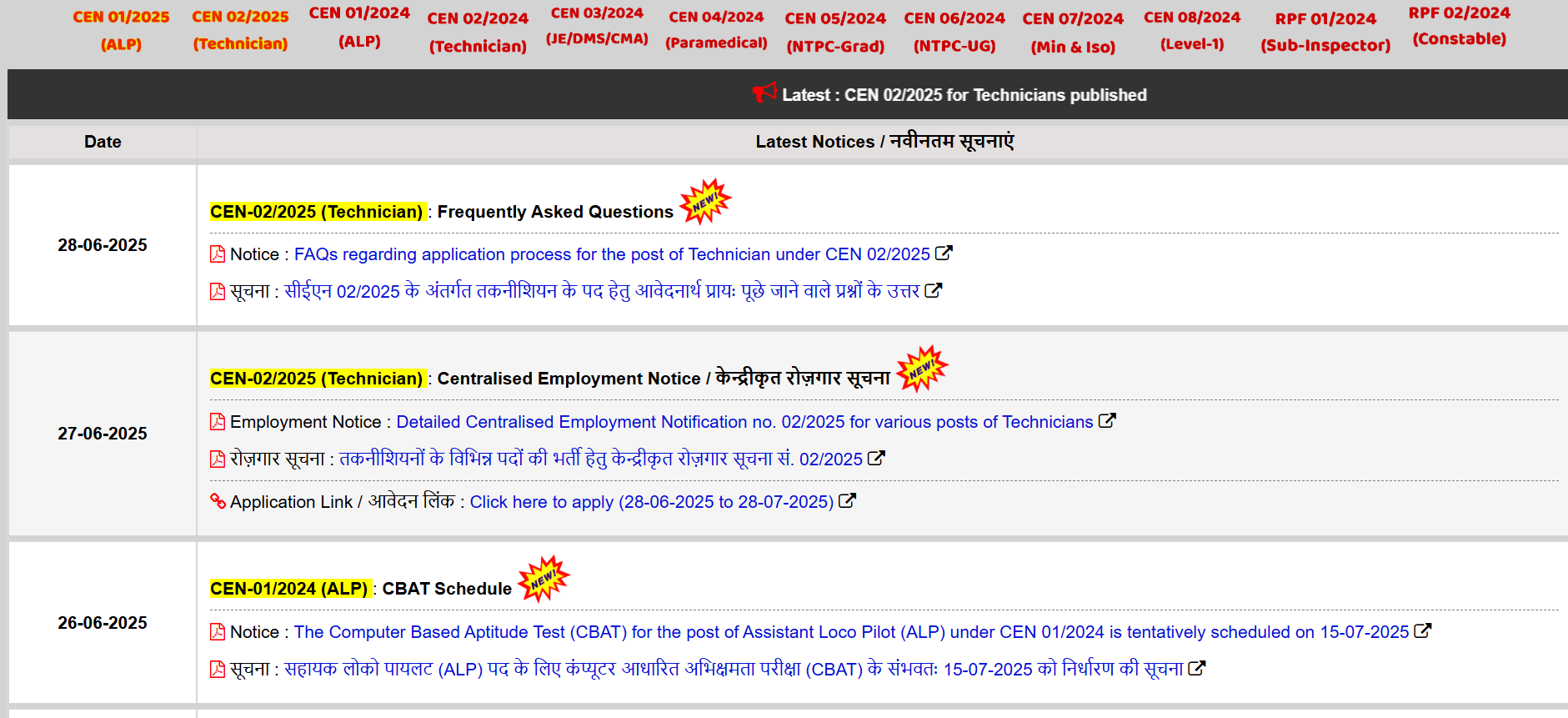Screen dimensions: 1568x718
Task: Open the CBAT for Assistant Loco Pilot notice link
Action: [852, 632]
